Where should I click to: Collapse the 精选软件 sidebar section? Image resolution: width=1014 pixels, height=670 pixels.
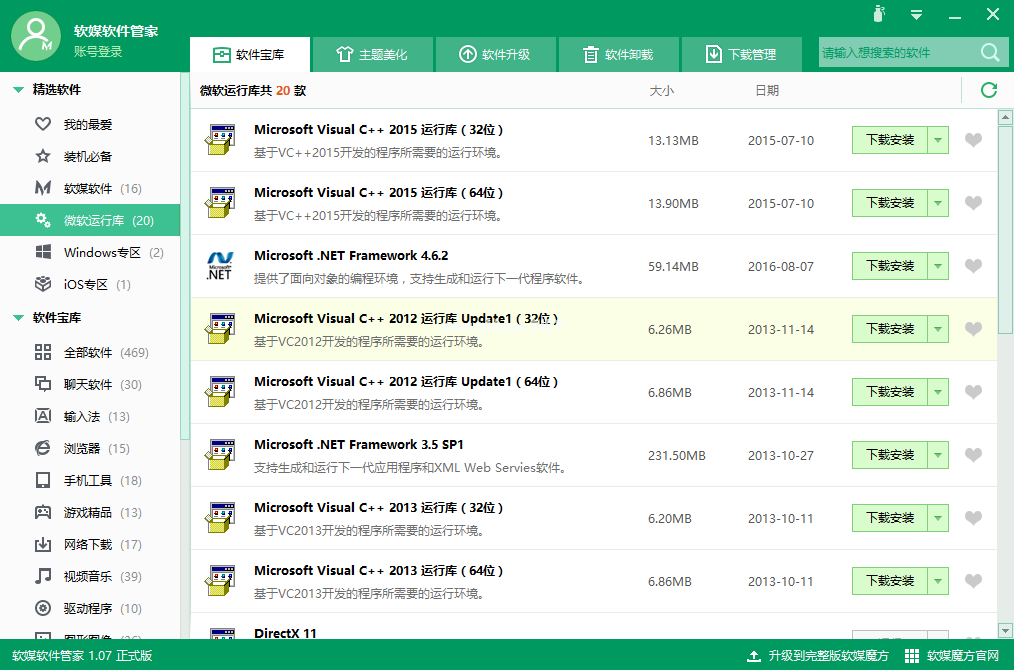18,90
